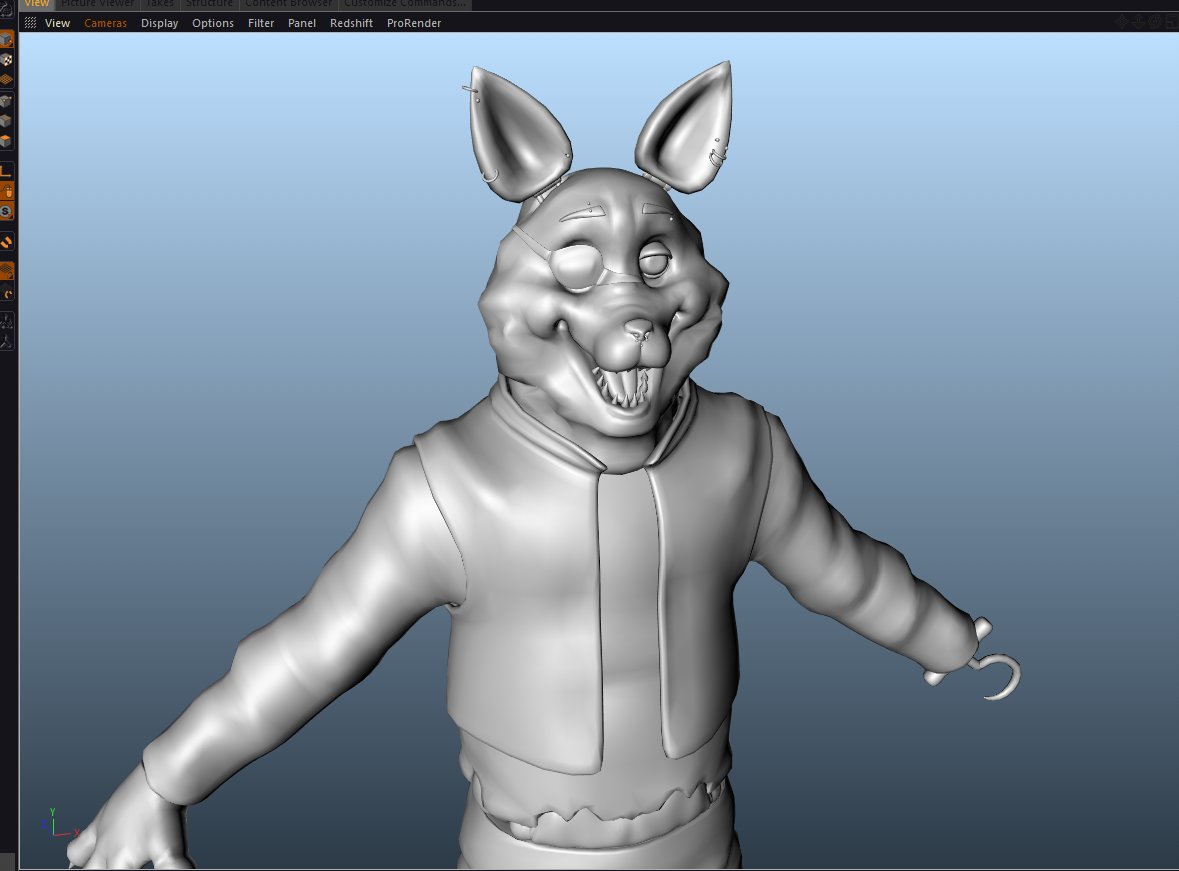This screenshot has height=871, width=1179.
Task: Toggle Enable Snap icon
Action: (6, 242)
